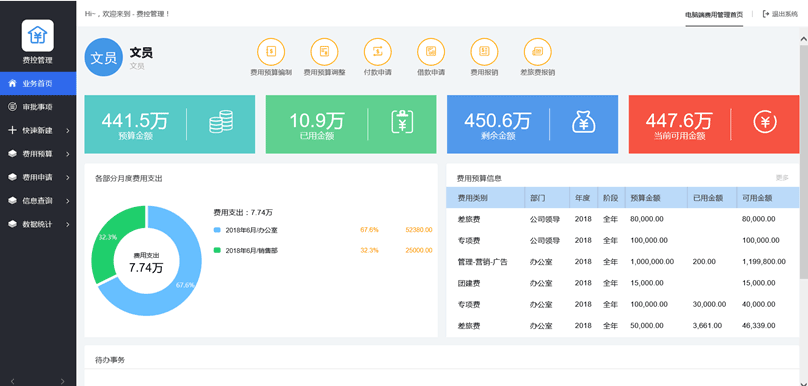This screenshot has height=386, width=808.
Task: Collapse sidebar with bottom left arrow
Action: tap(13, 382)
